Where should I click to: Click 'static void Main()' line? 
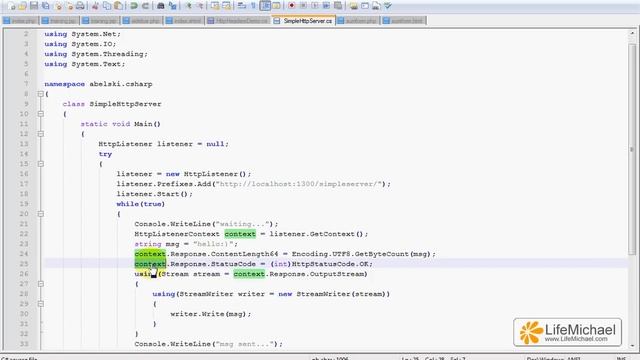point(120,124)
